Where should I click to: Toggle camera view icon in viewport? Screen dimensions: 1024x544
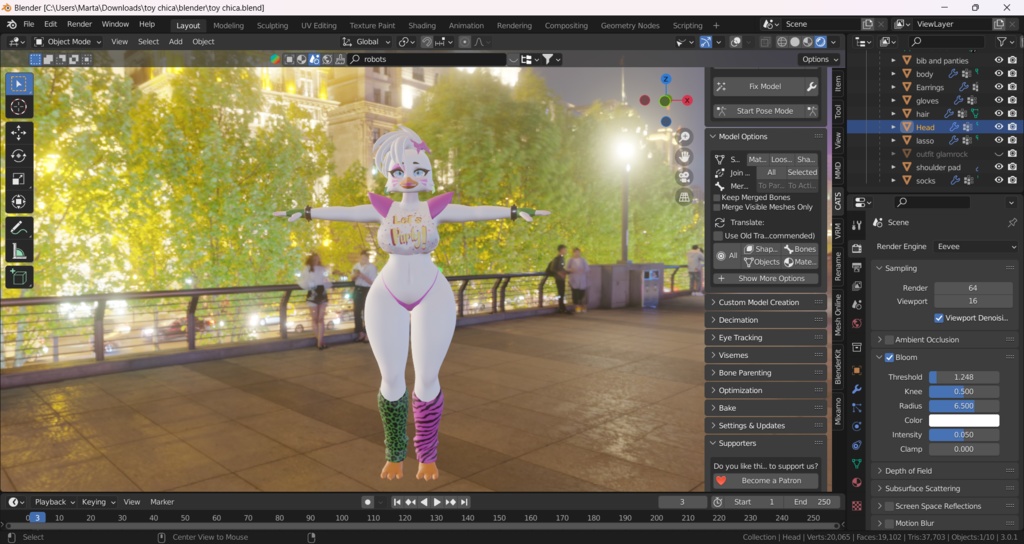tap(684, 177)
